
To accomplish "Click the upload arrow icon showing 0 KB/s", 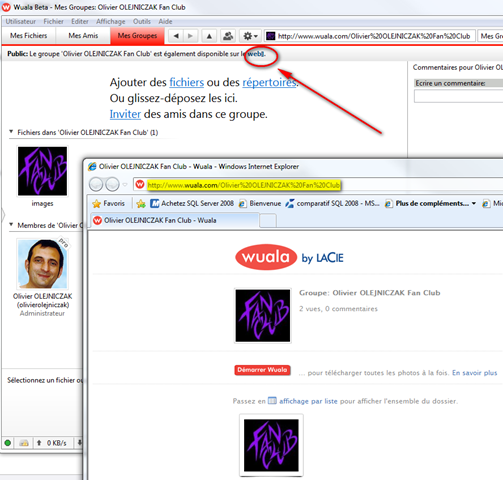I will pyautogui.click(x=39, y=443).
